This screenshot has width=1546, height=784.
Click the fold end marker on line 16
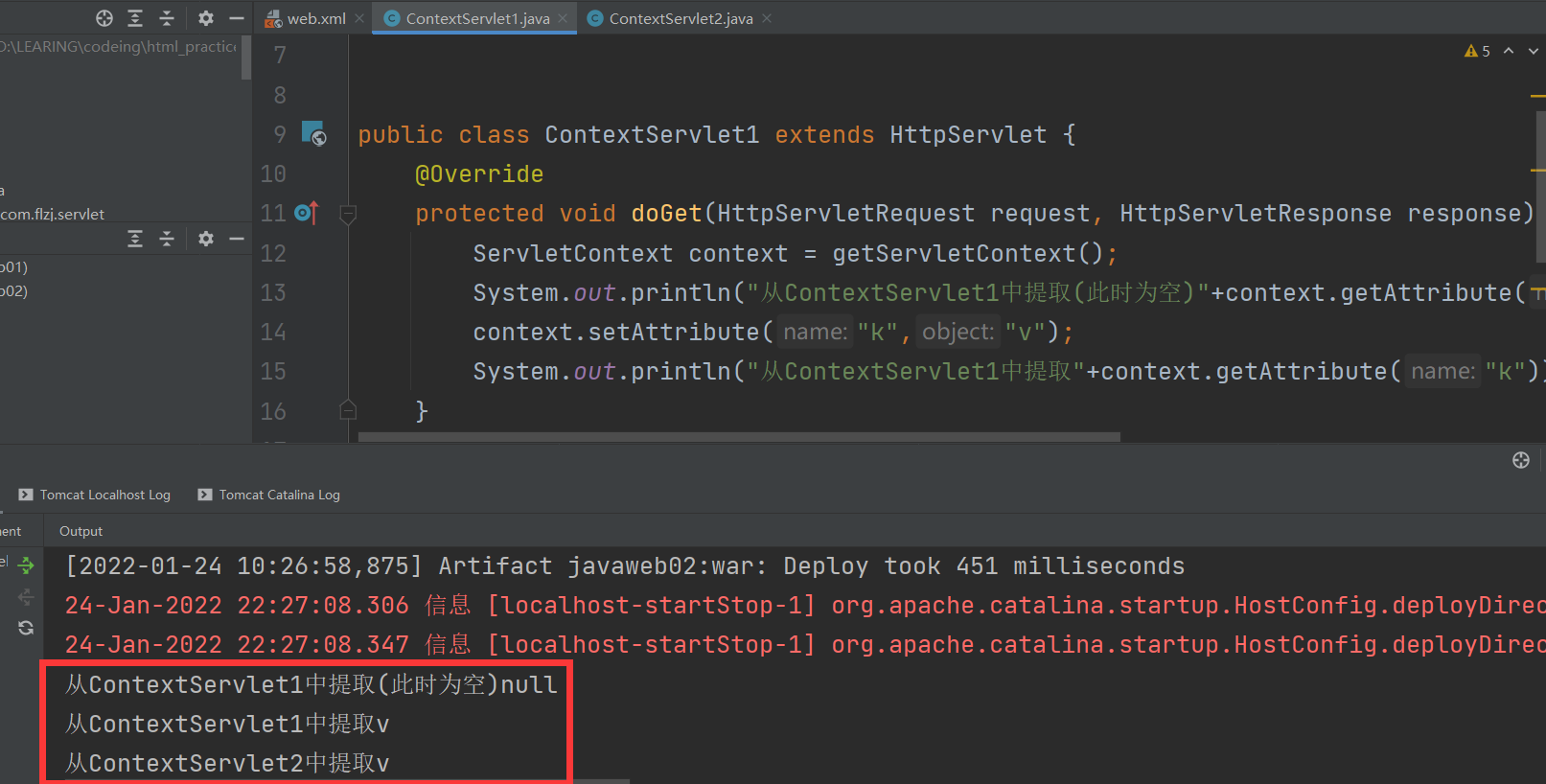(x=348, y=411)
